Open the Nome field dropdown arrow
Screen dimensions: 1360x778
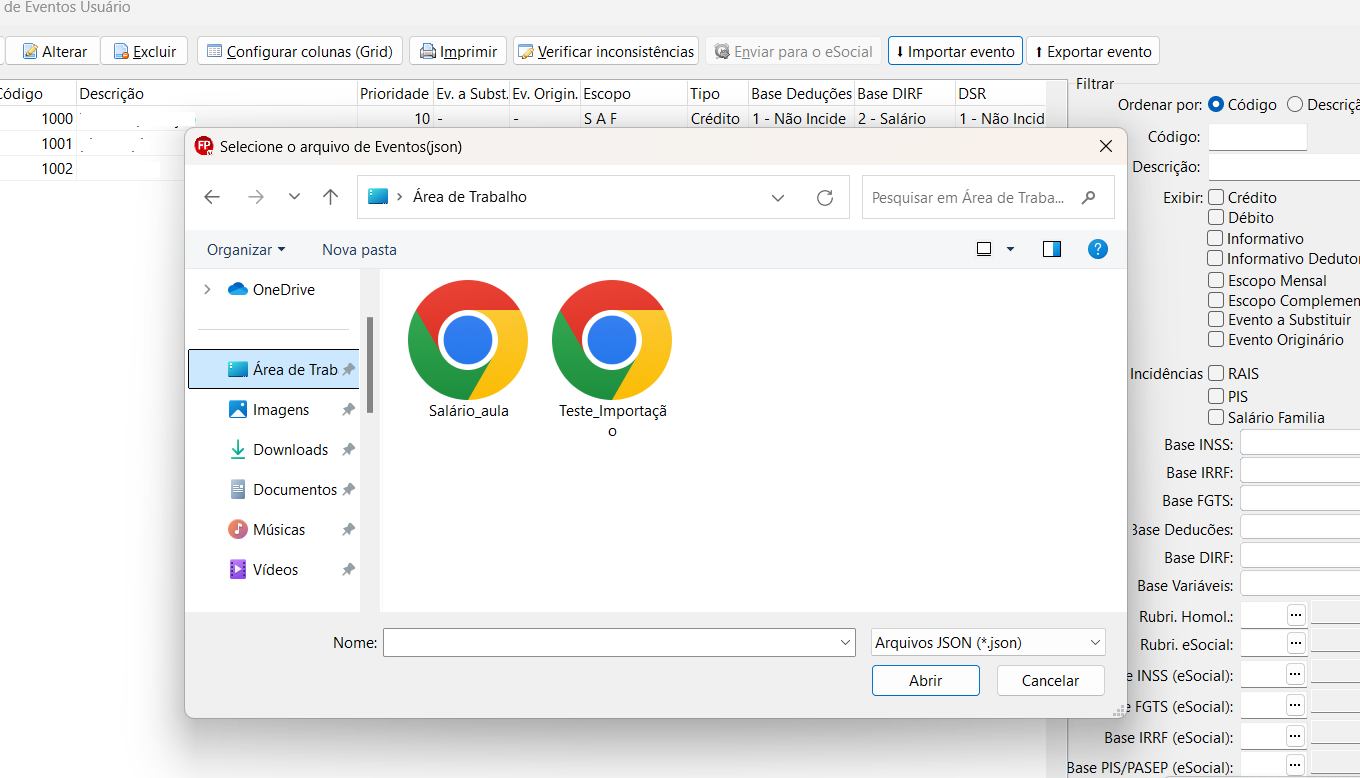point(846,643)
